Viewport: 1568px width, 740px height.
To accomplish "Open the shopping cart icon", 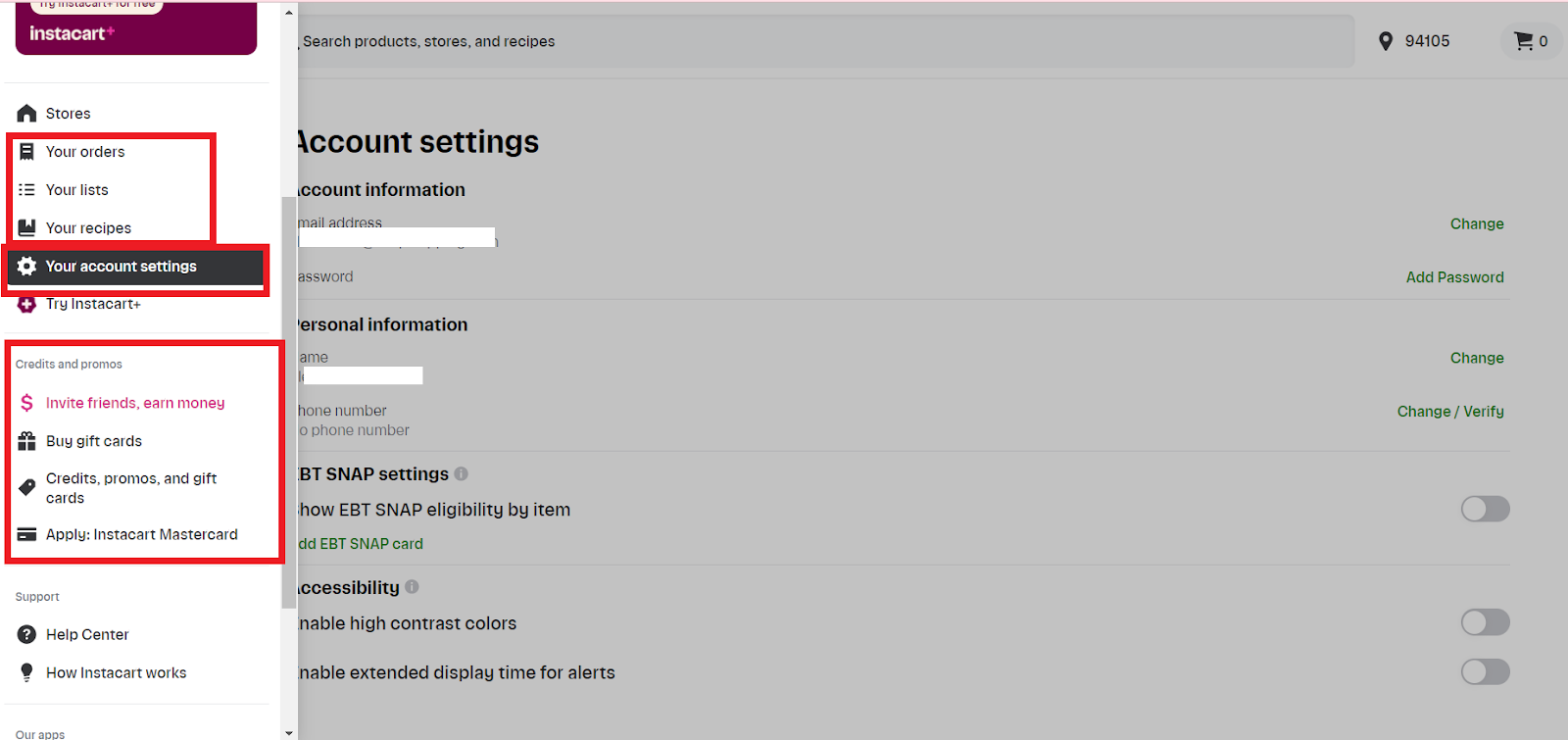I will pos(1524,41).
